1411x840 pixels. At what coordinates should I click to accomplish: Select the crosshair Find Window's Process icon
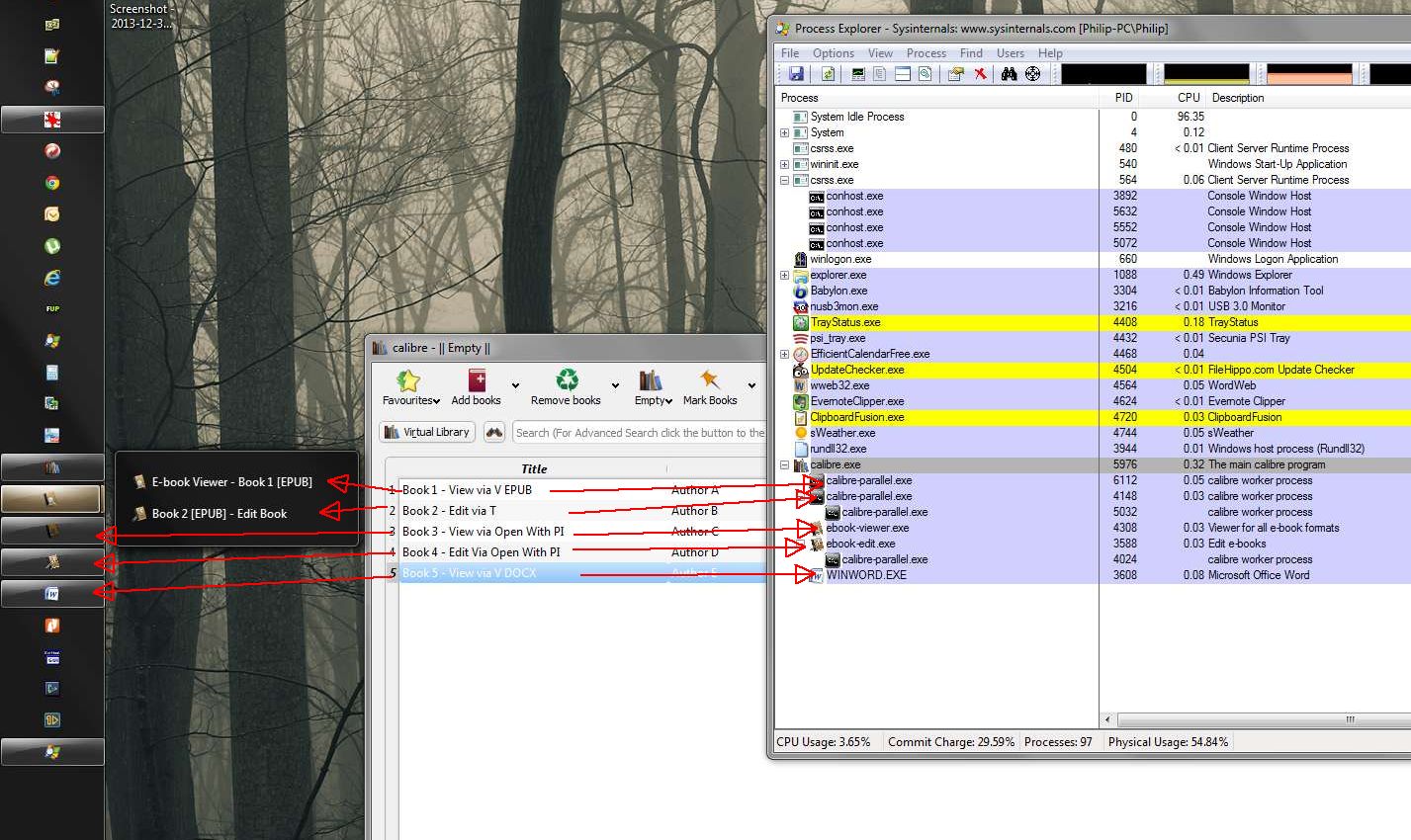click(x=1033, y=74)
